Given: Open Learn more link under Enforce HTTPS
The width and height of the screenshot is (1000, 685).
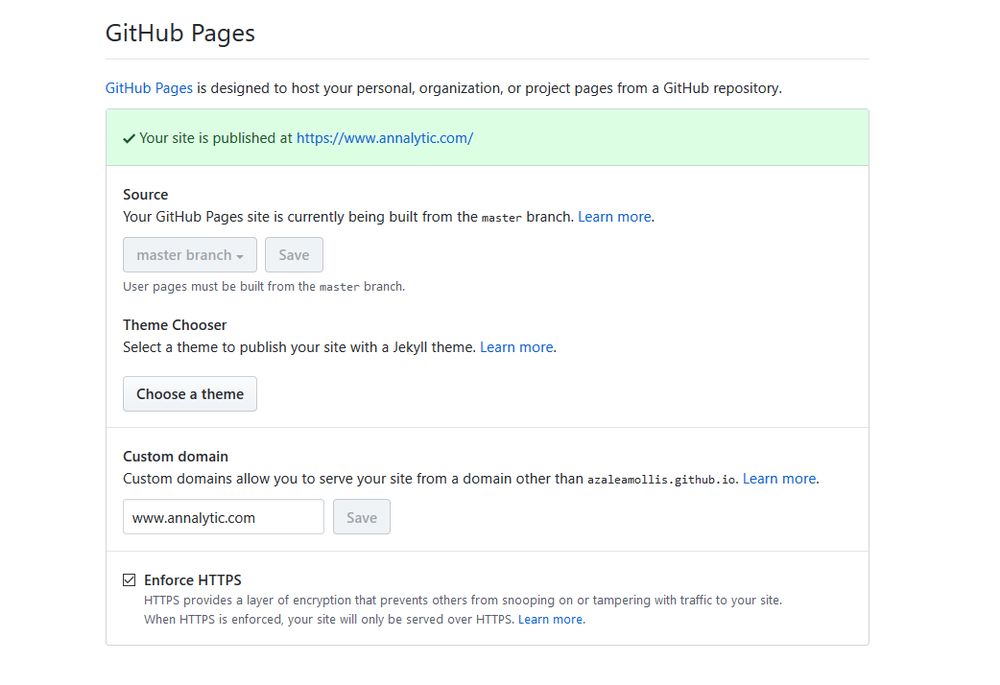Looking at the screenshot, I should pos(550,619).
